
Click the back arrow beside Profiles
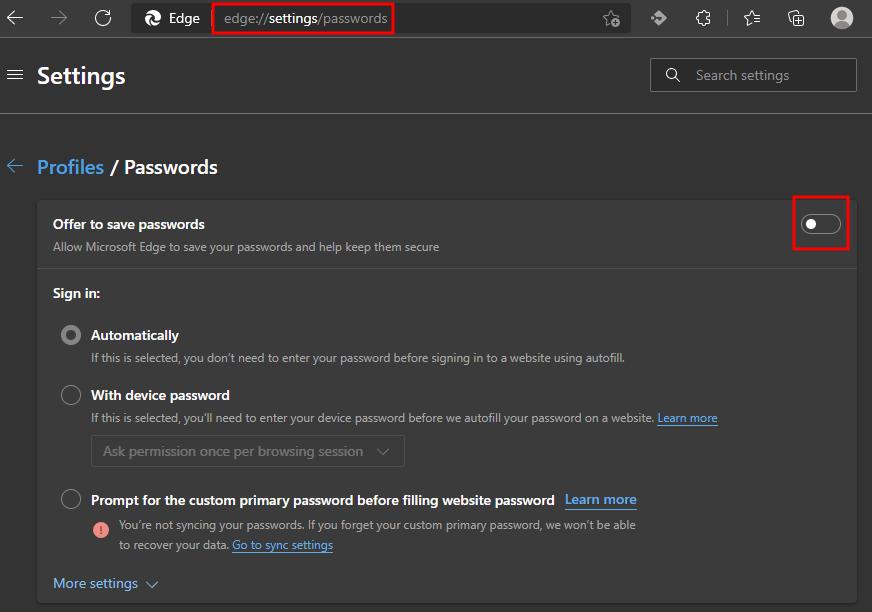pyautogui.click(x=15, y=166)
